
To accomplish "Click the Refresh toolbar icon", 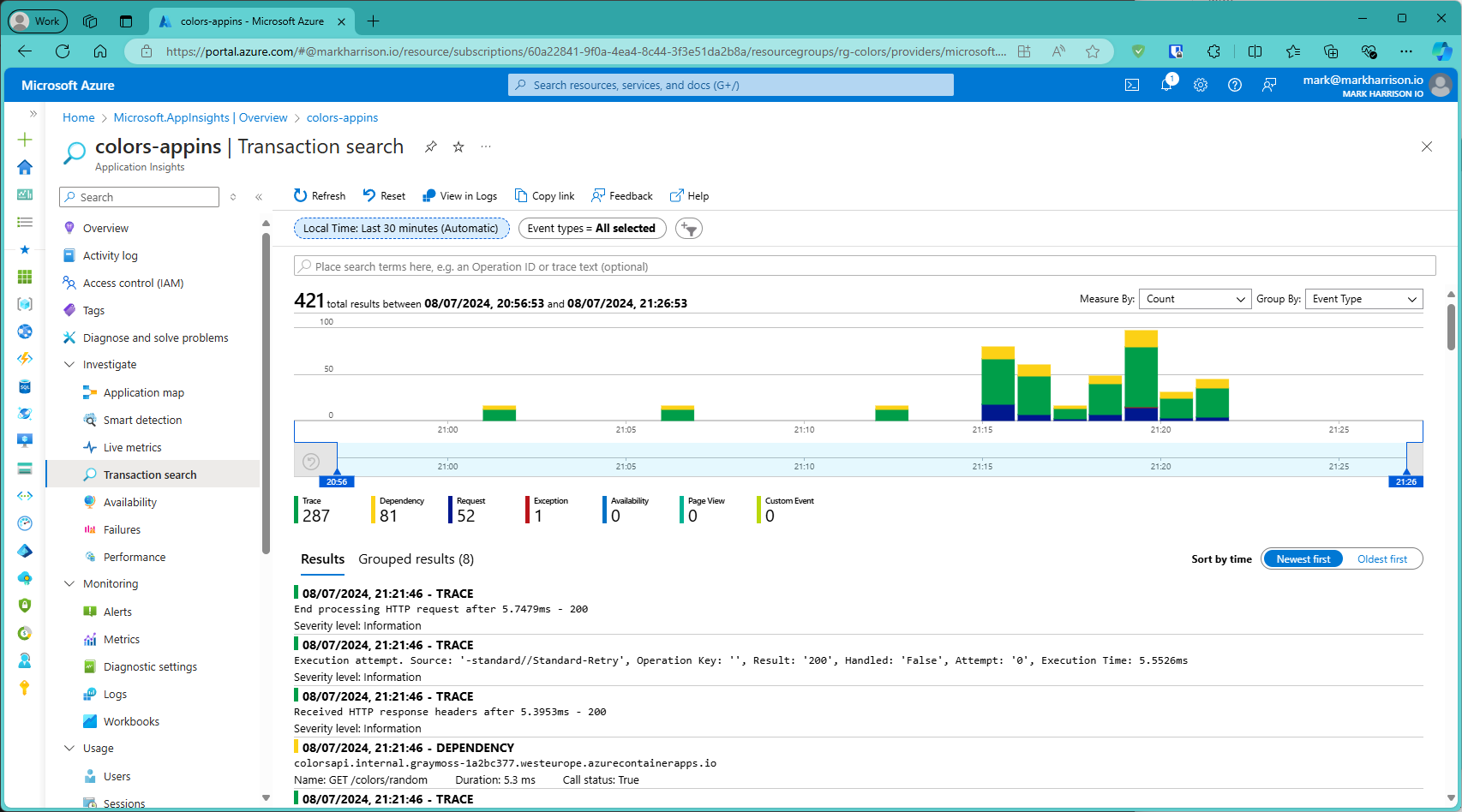I will click(x=301, y=195).
